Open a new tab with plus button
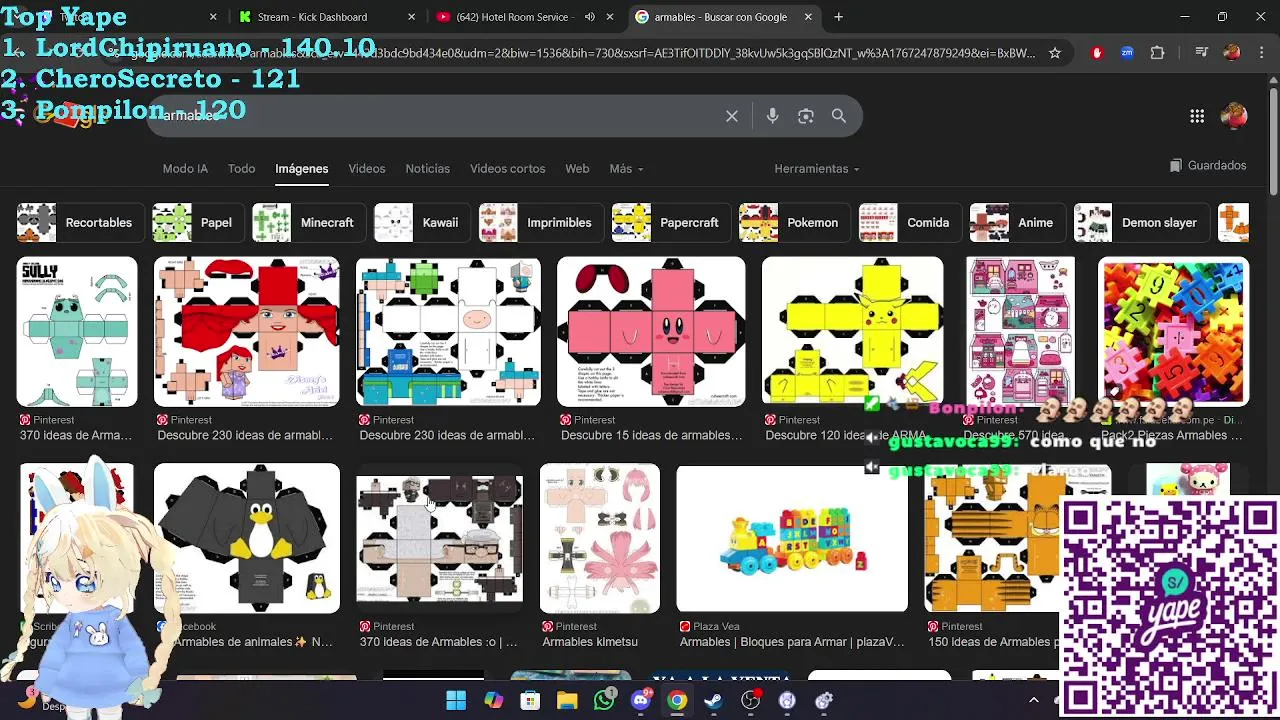The image size is (1280, 720). point(838,17)
